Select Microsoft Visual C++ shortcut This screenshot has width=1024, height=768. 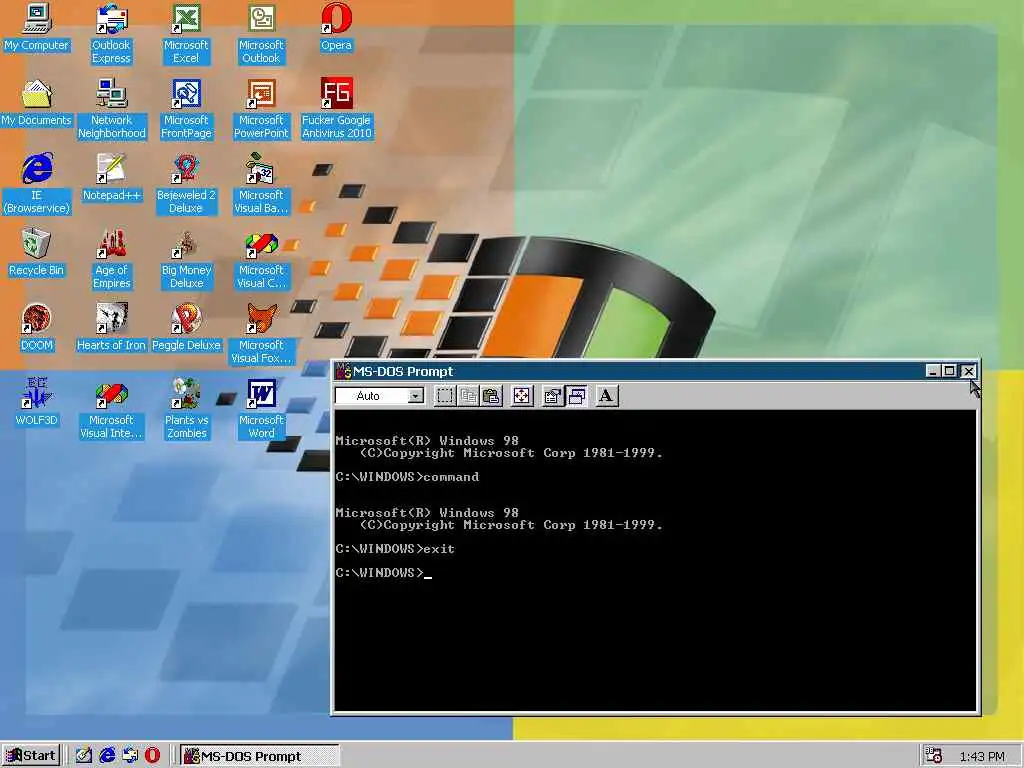[261, 259]
